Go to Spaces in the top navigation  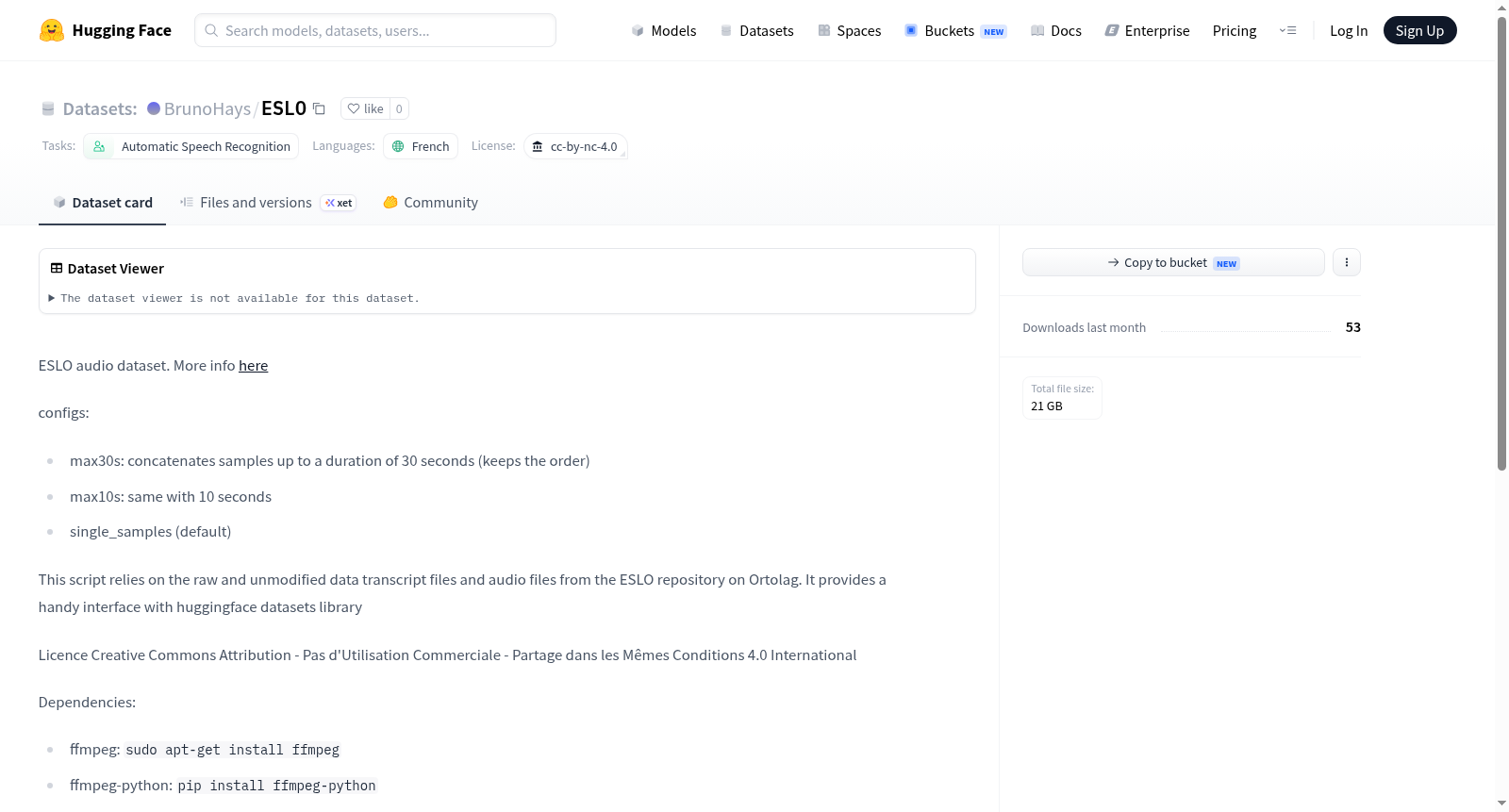(x=850, y=30)
